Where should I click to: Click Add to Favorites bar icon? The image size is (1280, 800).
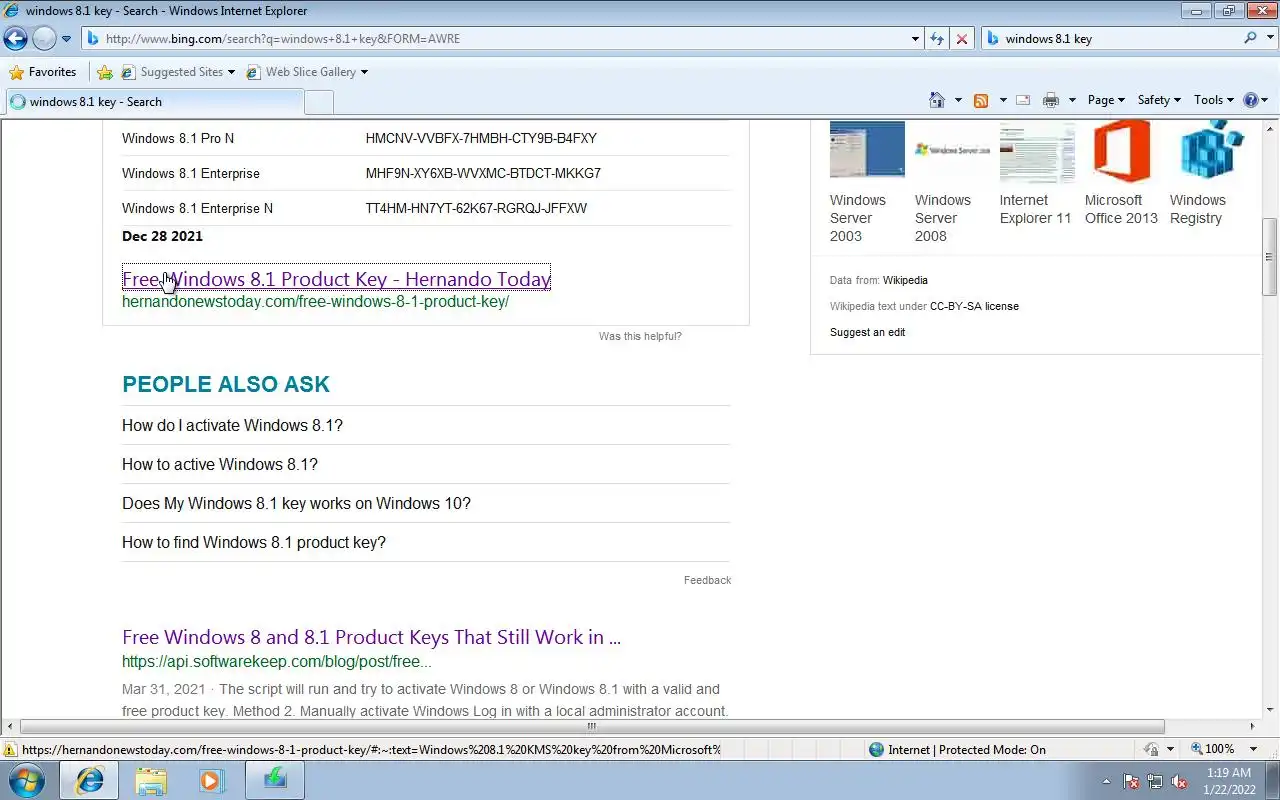[105, 72]
